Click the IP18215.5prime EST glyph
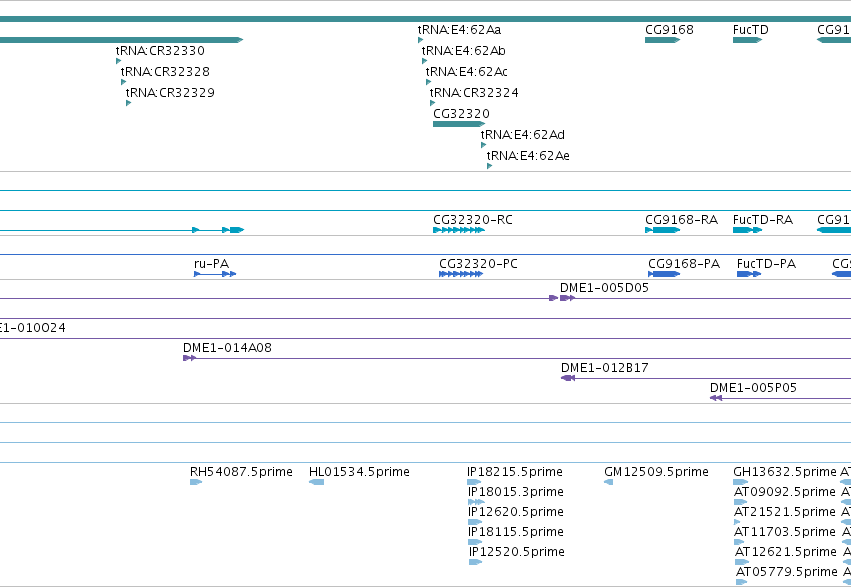This screenshot has width=851, height=587. pyautogui.click(x=474, y=482)
